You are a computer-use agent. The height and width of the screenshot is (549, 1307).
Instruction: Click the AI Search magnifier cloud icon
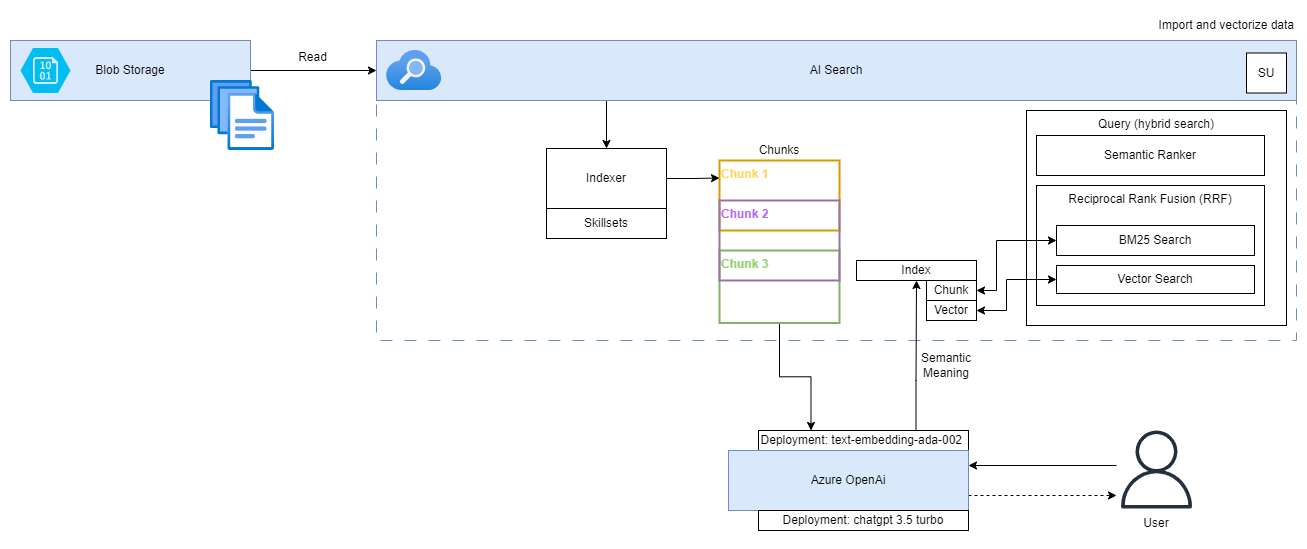pos(414,70)
